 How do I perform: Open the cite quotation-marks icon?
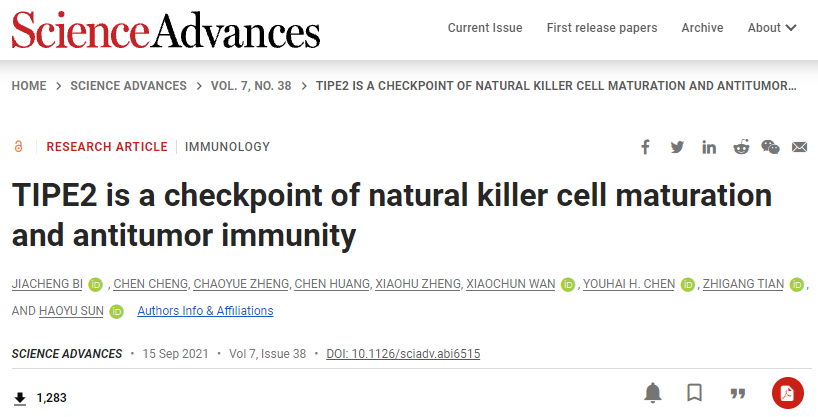pyautogui.click(x=738, y=393)
